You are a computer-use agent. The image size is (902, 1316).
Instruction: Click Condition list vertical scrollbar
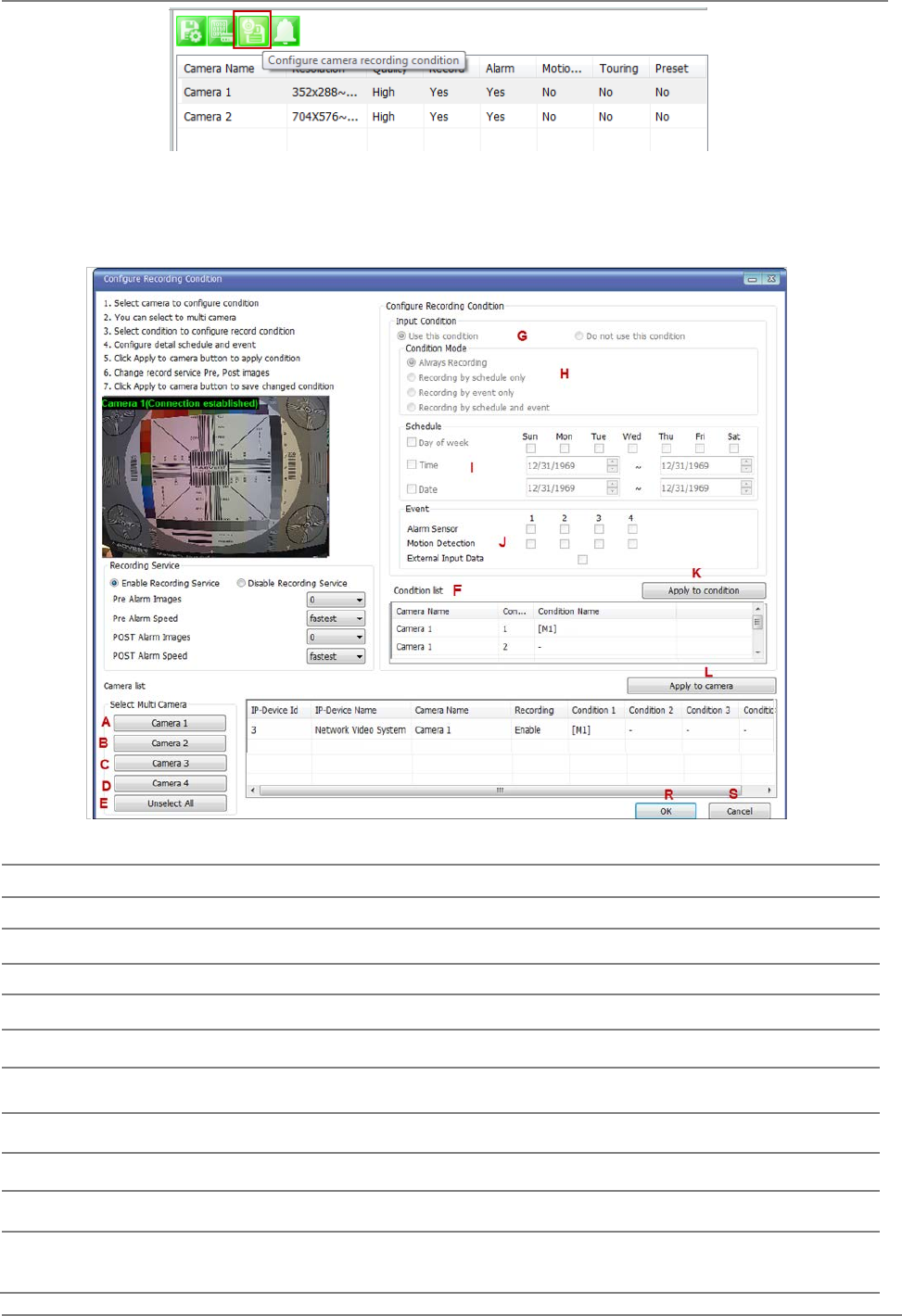click(757, 630)
